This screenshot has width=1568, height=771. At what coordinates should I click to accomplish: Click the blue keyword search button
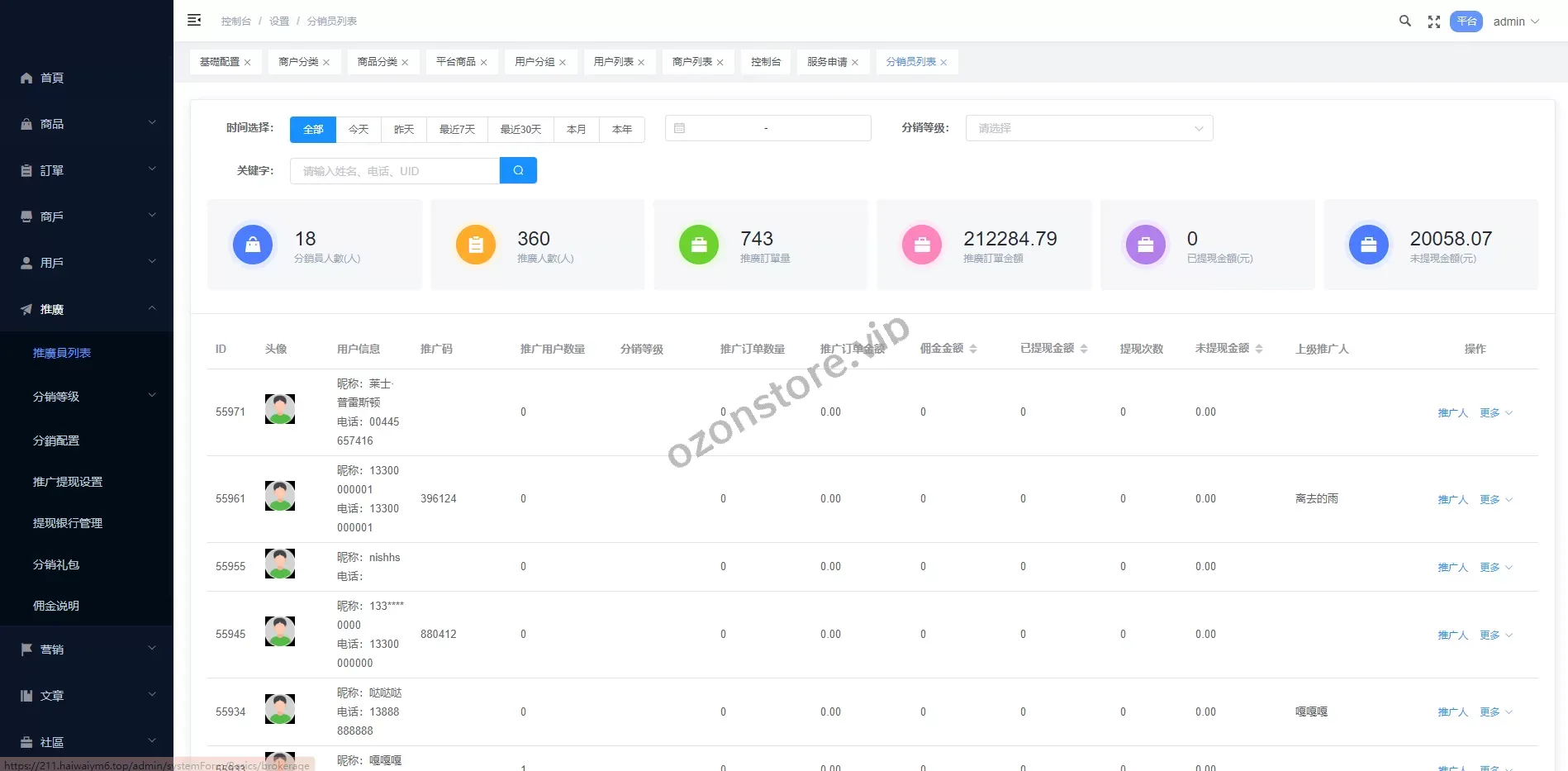[x=518, y=171]
